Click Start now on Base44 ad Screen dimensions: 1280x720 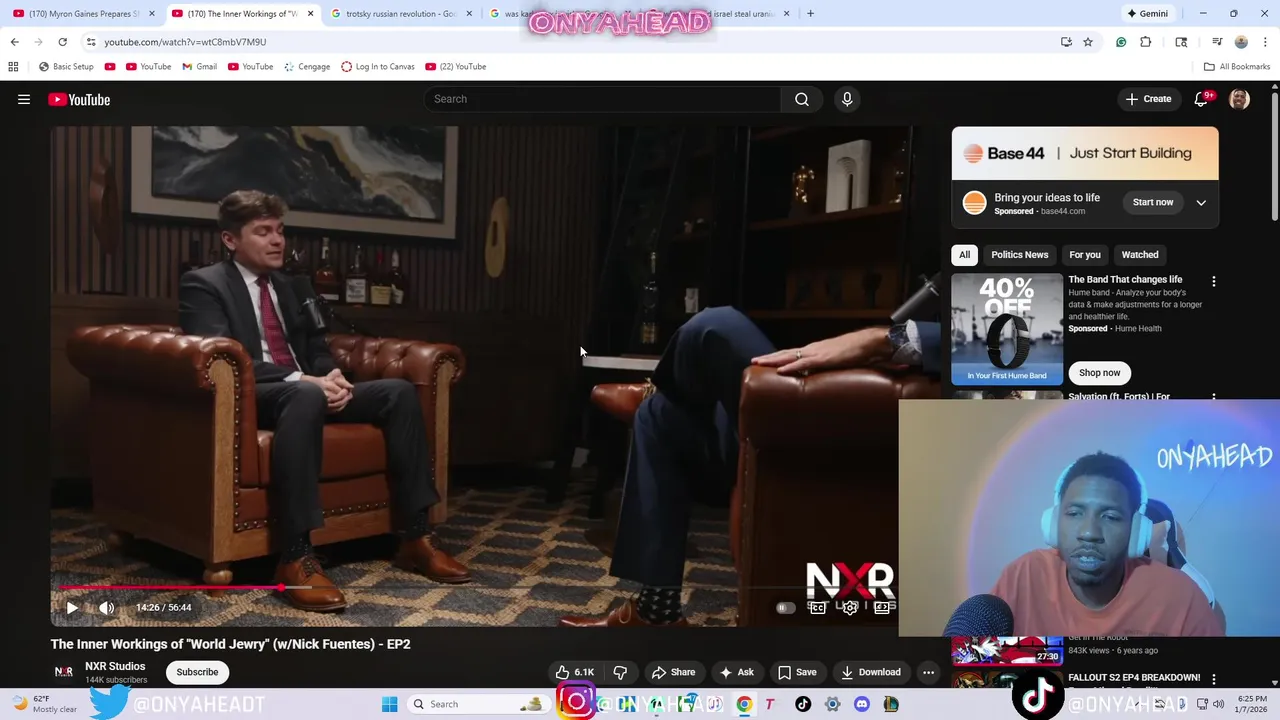point(1153,202)
